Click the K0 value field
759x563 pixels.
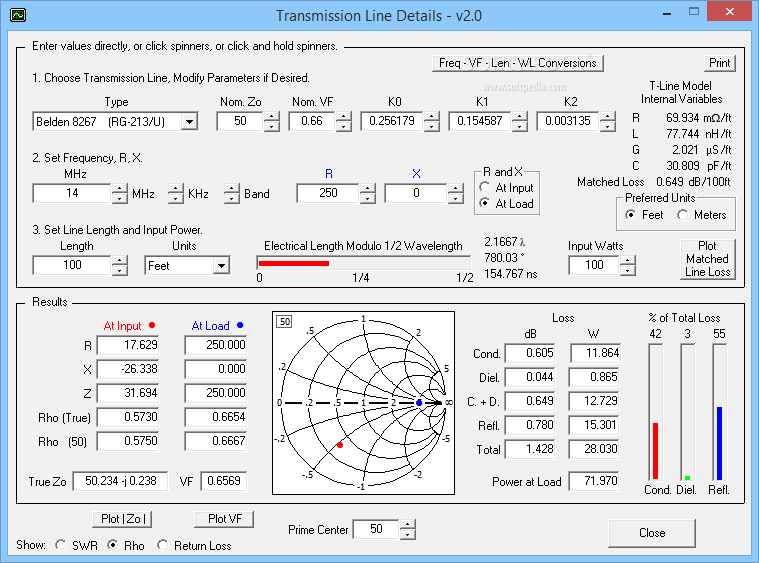pyautogui.click(x=392, y=121)
